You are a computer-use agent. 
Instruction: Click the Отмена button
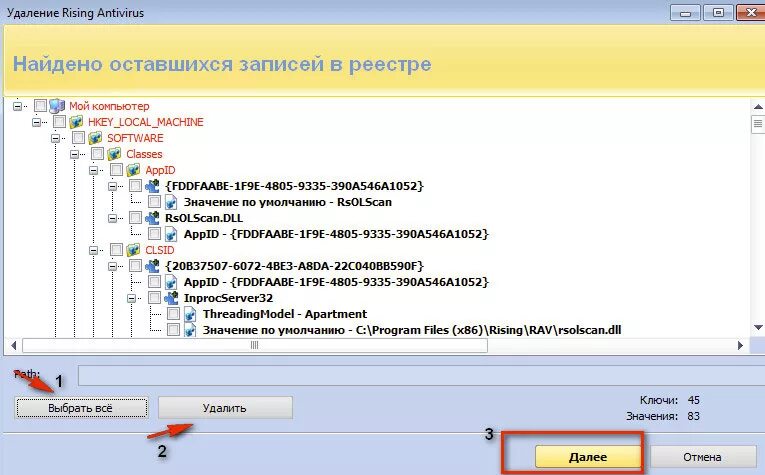pos(702,457)
